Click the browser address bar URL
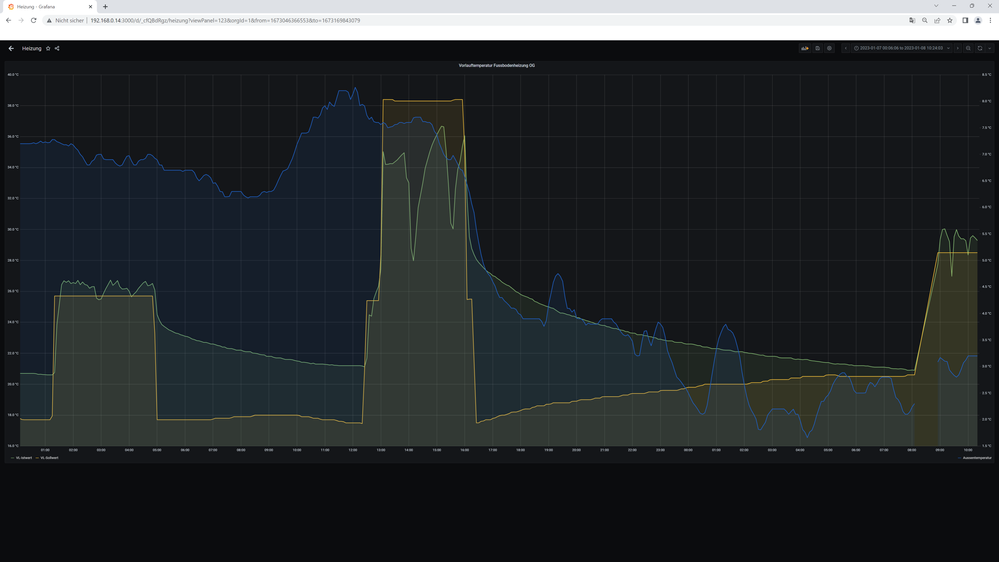Screen dimensions: 999x562 225,20
